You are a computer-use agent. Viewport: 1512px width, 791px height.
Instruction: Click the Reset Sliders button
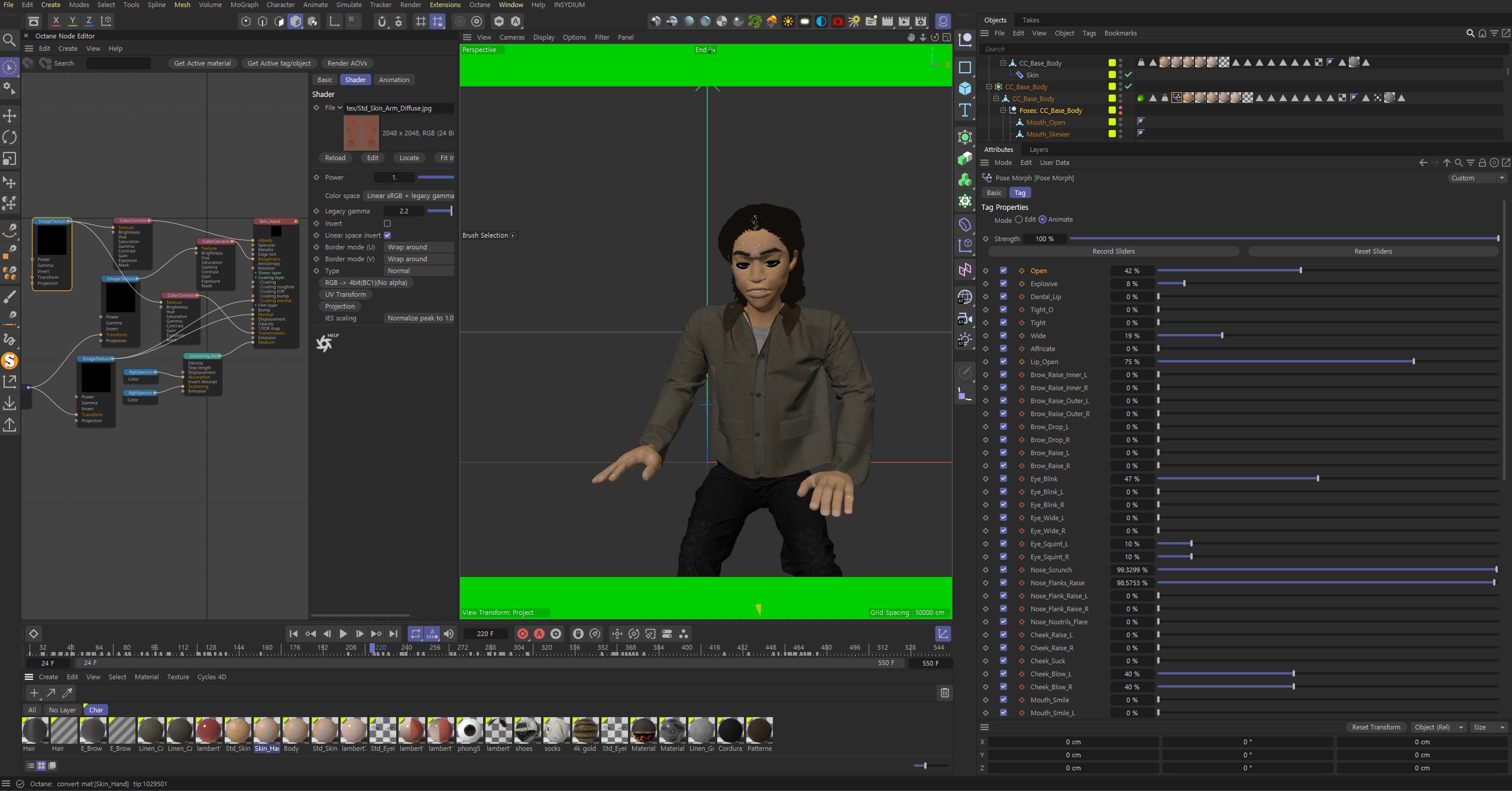1373,251
